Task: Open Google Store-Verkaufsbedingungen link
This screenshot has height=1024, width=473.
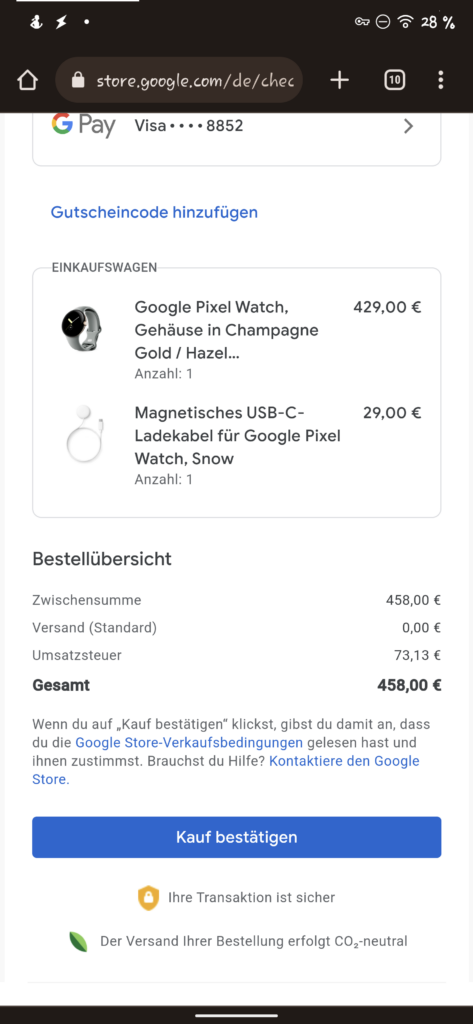Action: click(189, 743)
